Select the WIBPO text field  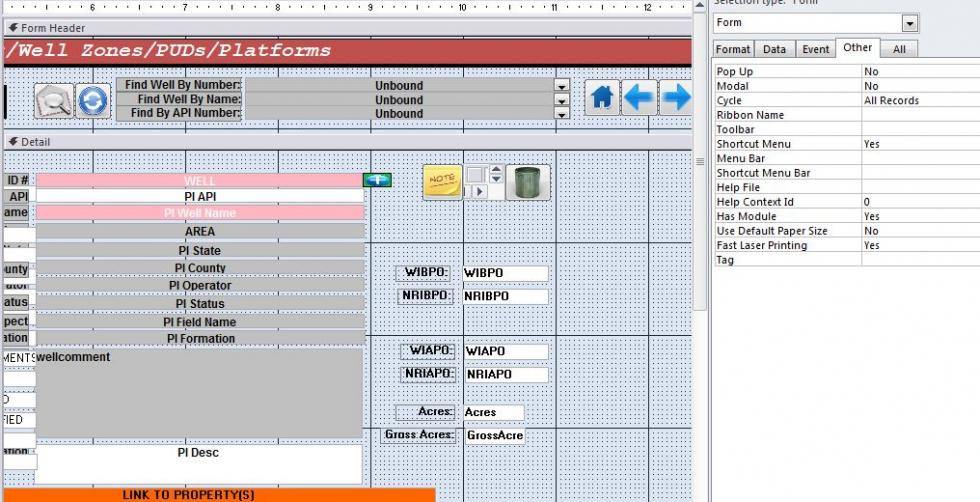[506, 273]
